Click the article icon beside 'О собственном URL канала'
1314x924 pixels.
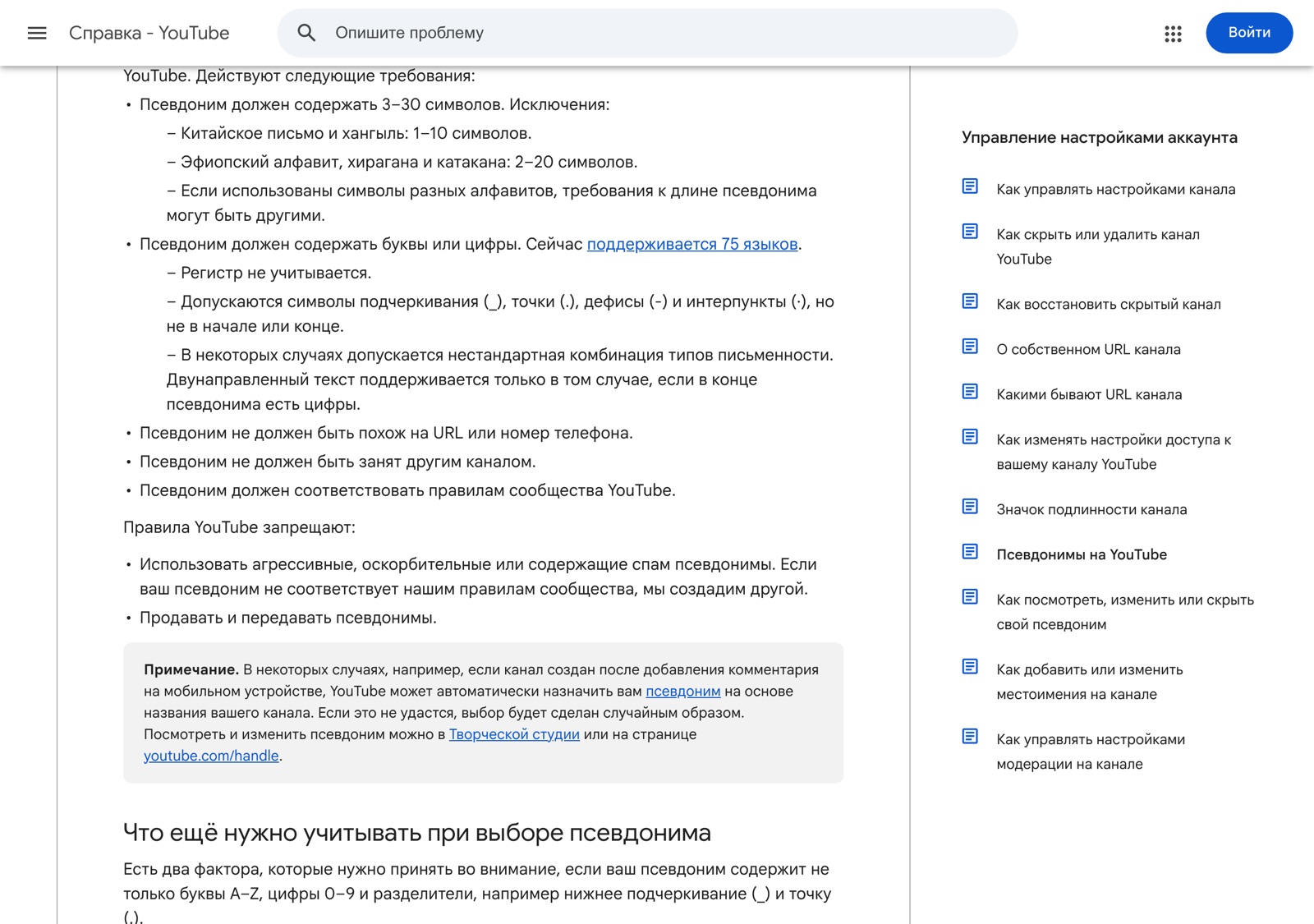point(970,347)
